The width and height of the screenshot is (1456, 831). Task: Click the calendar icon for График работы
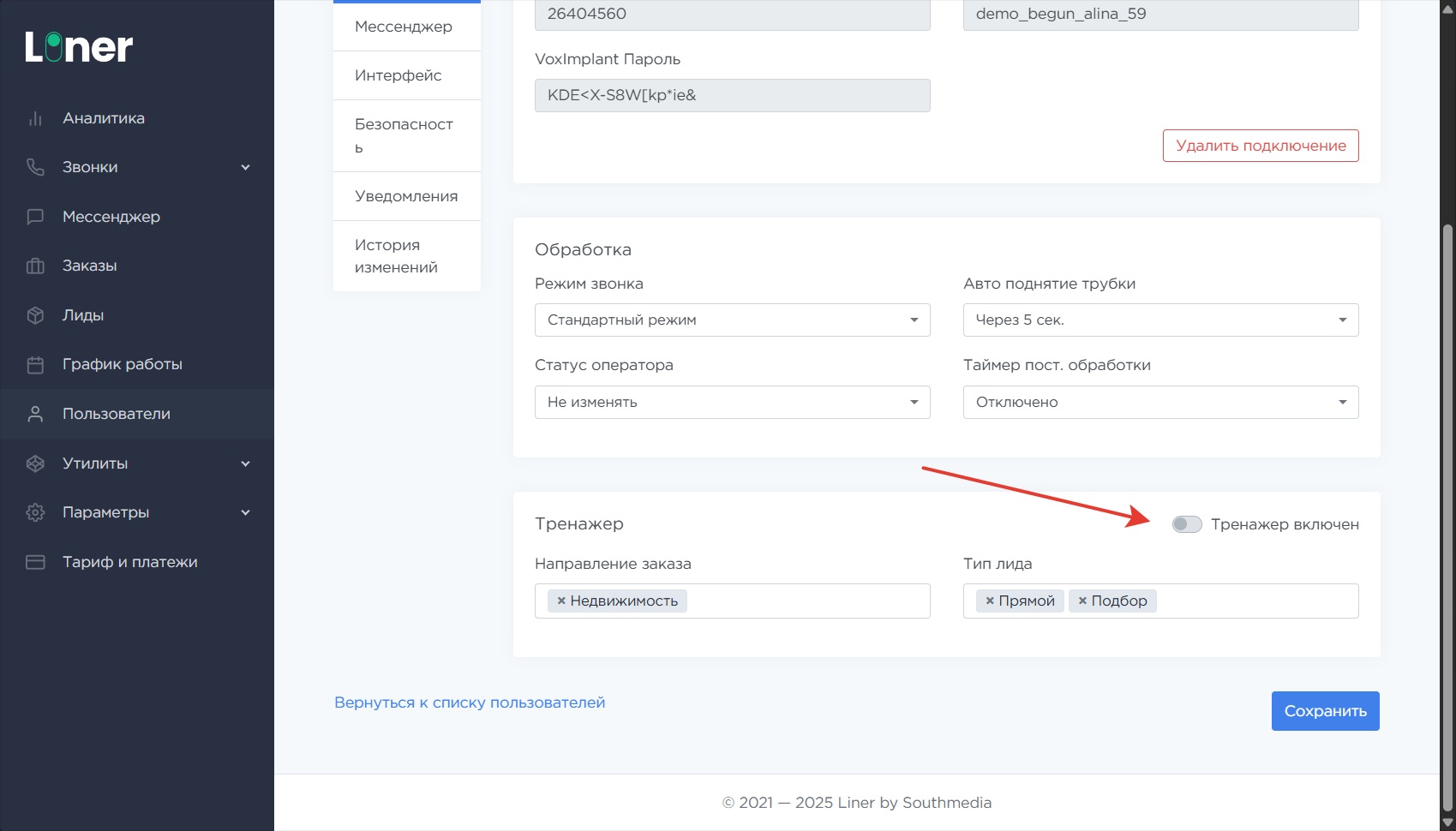35,364
